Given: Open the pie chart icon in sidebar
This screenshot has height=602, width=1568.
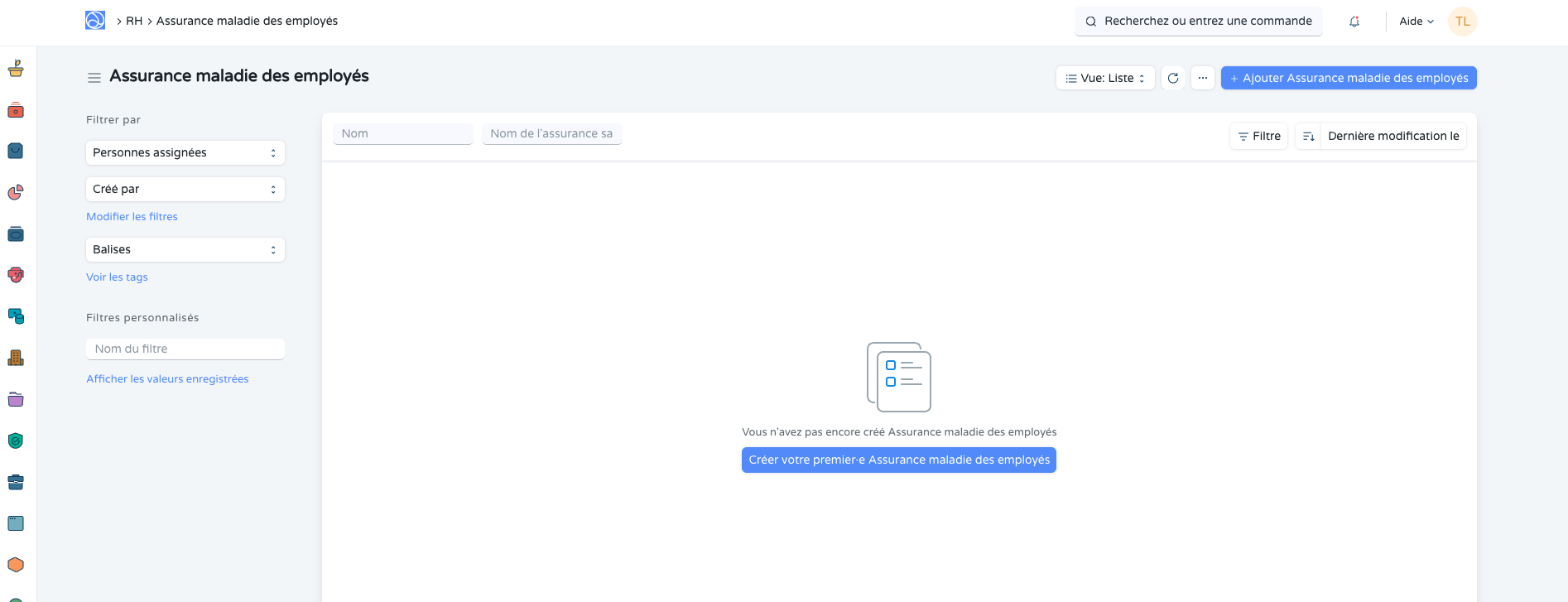Looking at the screenshot, I should pyautogui.click(x=16, y=192).
